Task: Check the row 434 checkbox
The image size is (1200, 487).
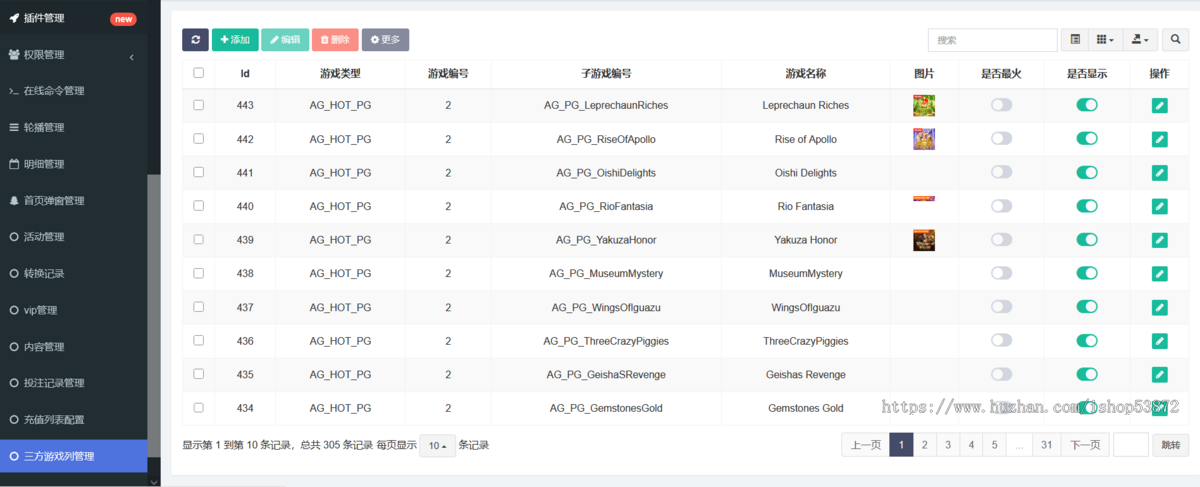Action: point(198,408)
